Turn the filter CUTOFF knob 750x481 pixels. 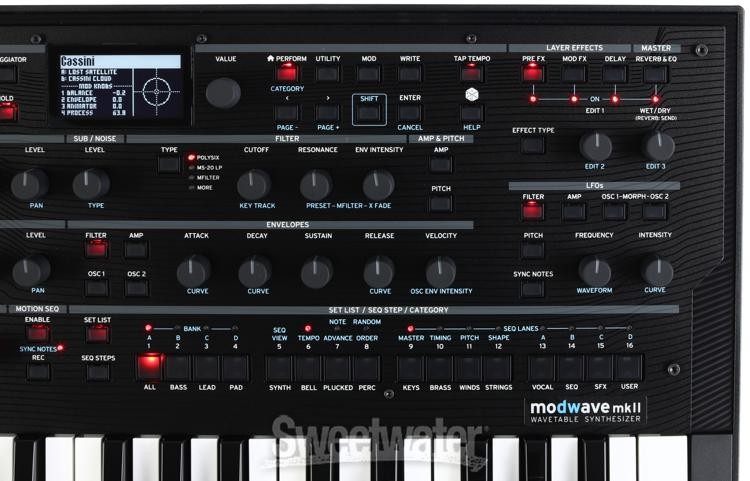pos(254,185)
